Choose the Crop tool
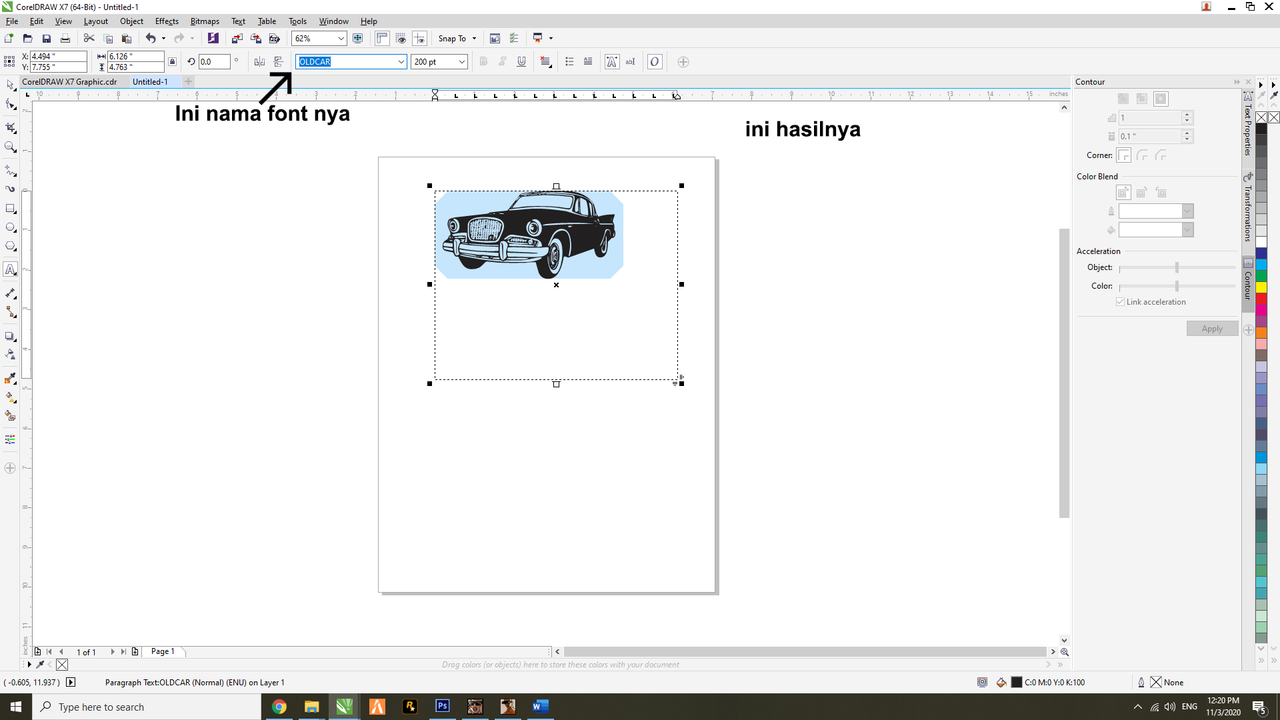Viewport: 1280px width, 720px height. pyautogui.click(x=11, y=128)
